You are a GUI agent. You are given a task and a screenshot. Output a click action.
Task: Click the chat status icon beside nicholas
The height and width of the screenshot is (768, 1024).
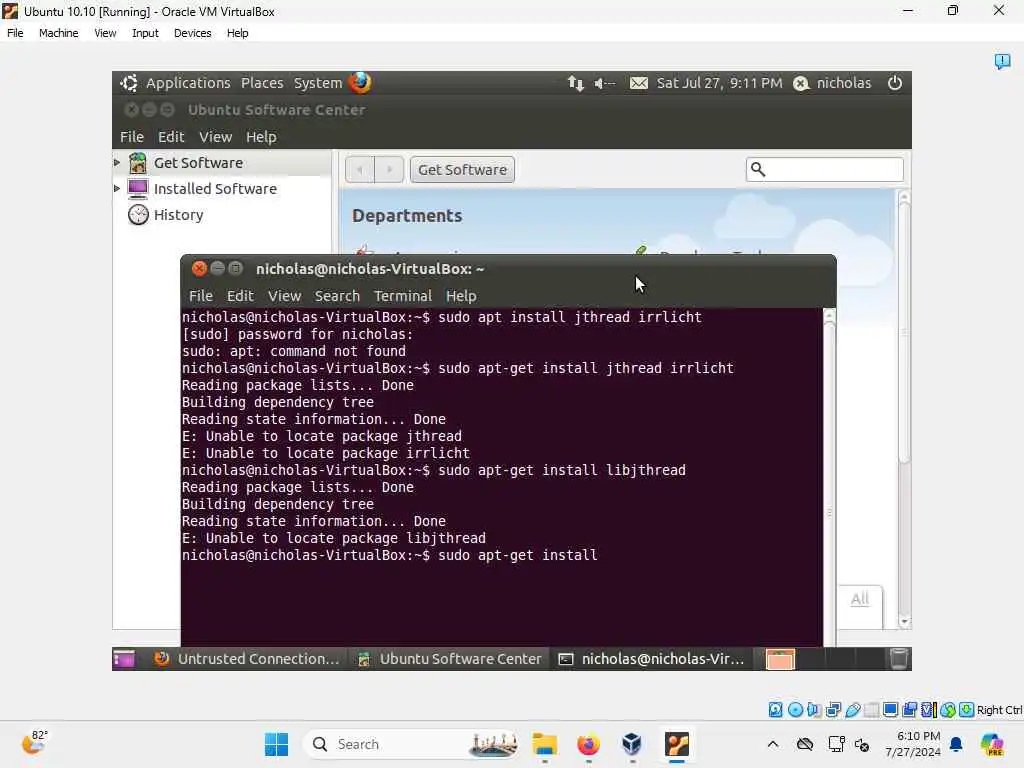tap(801, 84)
